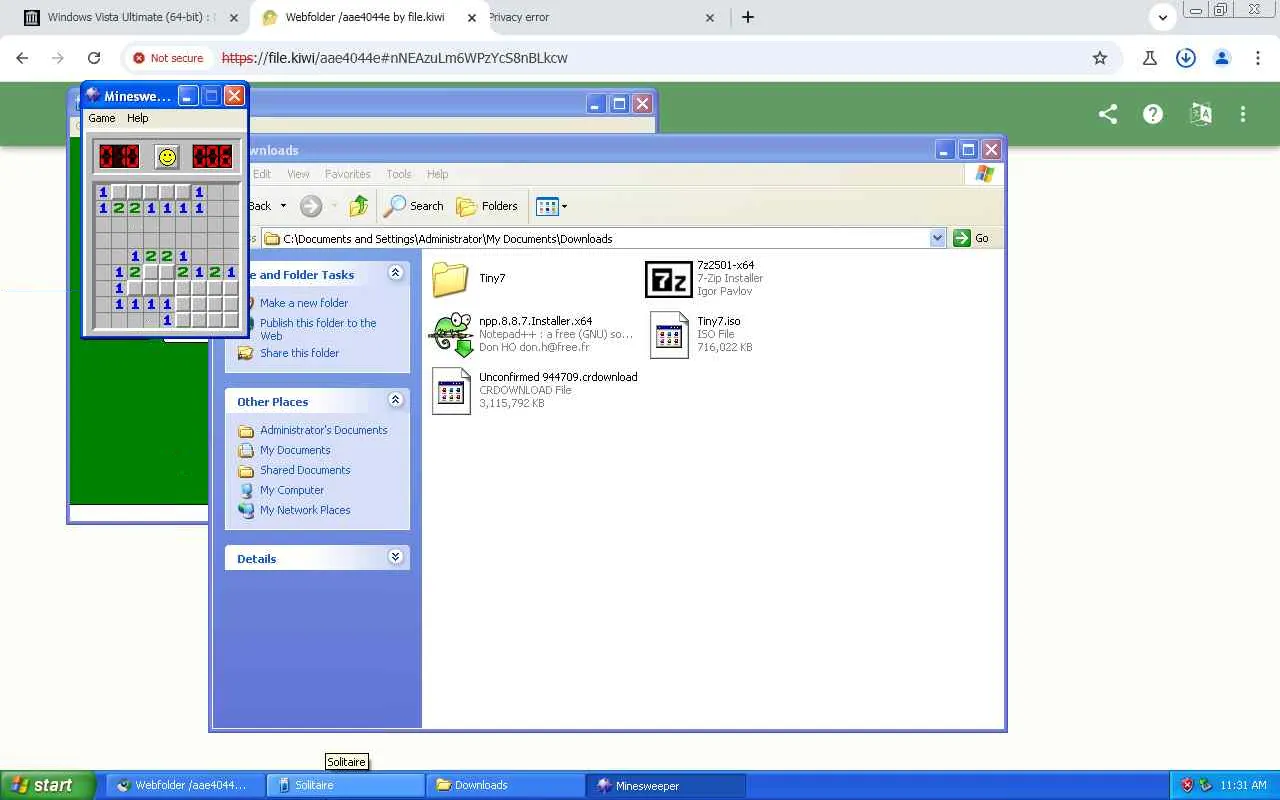This screenshot has width=1280, height=800.
Task: Open the Explorer Tools menu
Action: tap(398, 174)
